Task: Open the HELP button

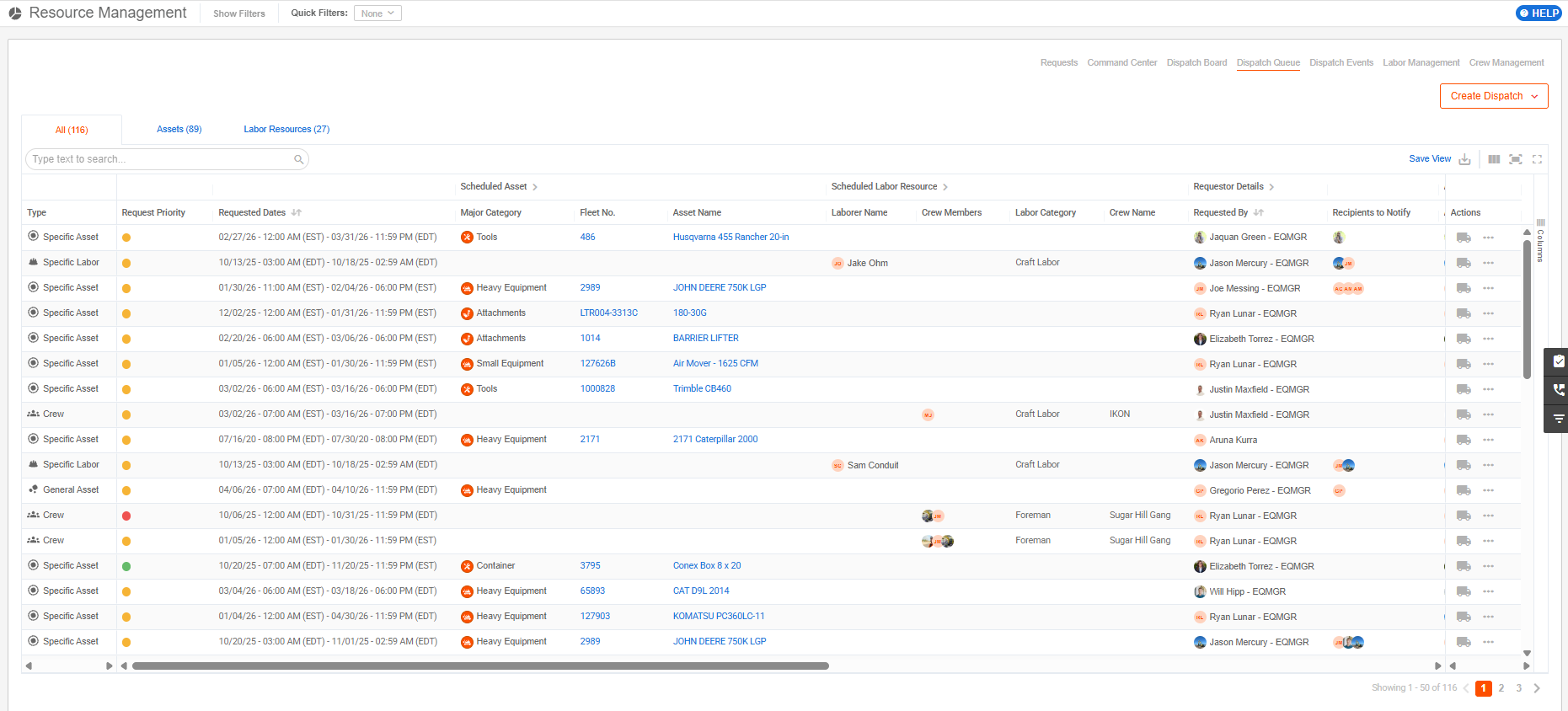Action: (x=1539, y=13)
